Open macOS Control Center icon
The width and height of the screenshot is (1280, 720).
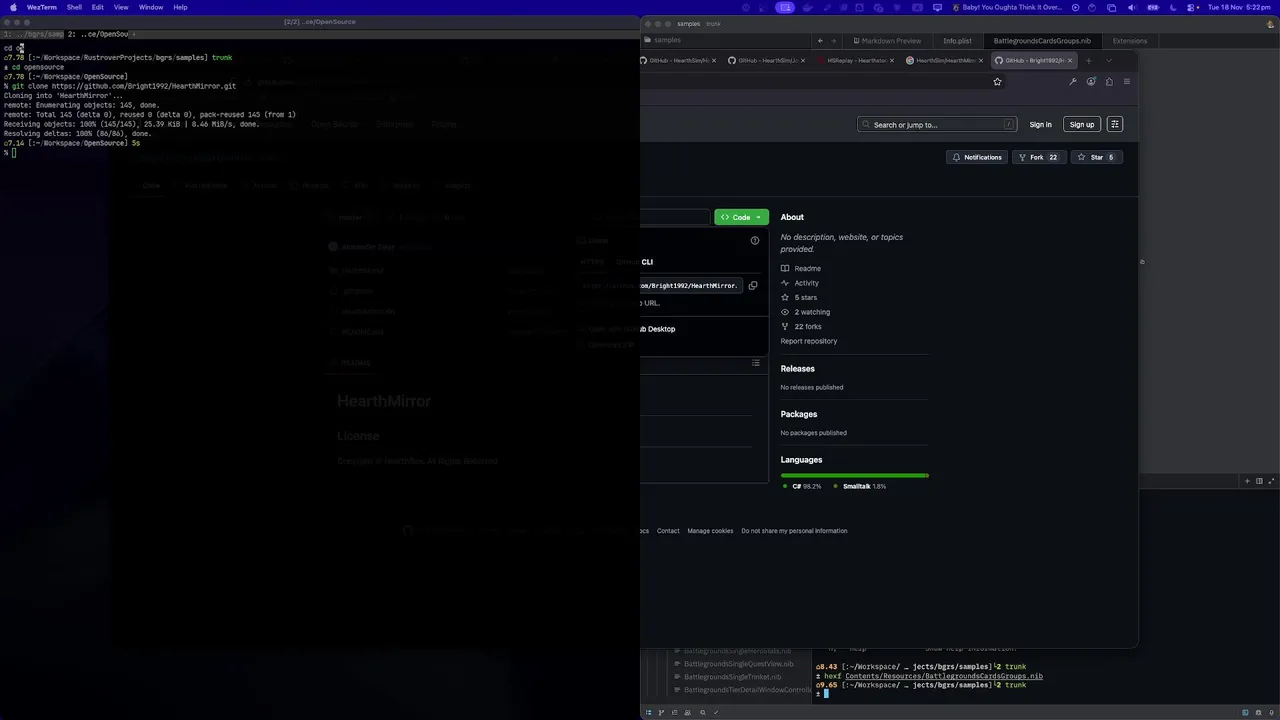point(1191,7)
